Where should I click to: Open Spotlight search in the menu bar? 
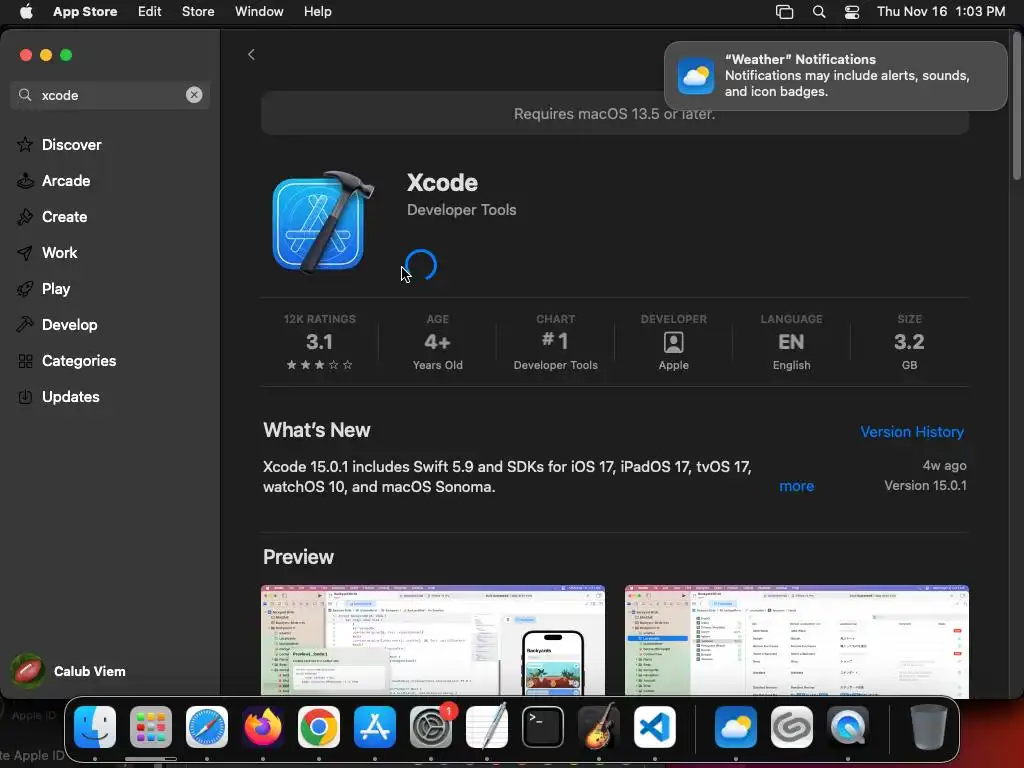pos(819,12)
